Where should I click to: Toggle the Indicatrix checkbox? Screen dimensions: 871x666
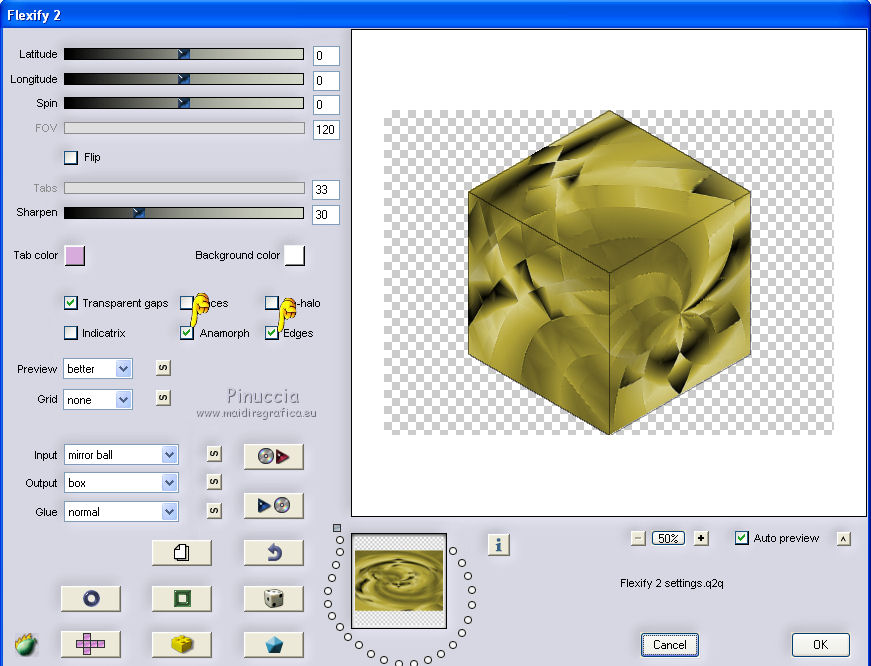click(71, 333)
